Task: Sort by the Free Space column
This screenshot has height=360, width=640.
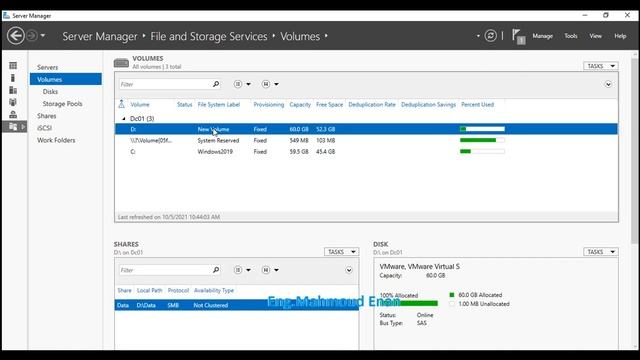Action: [329, 104]
